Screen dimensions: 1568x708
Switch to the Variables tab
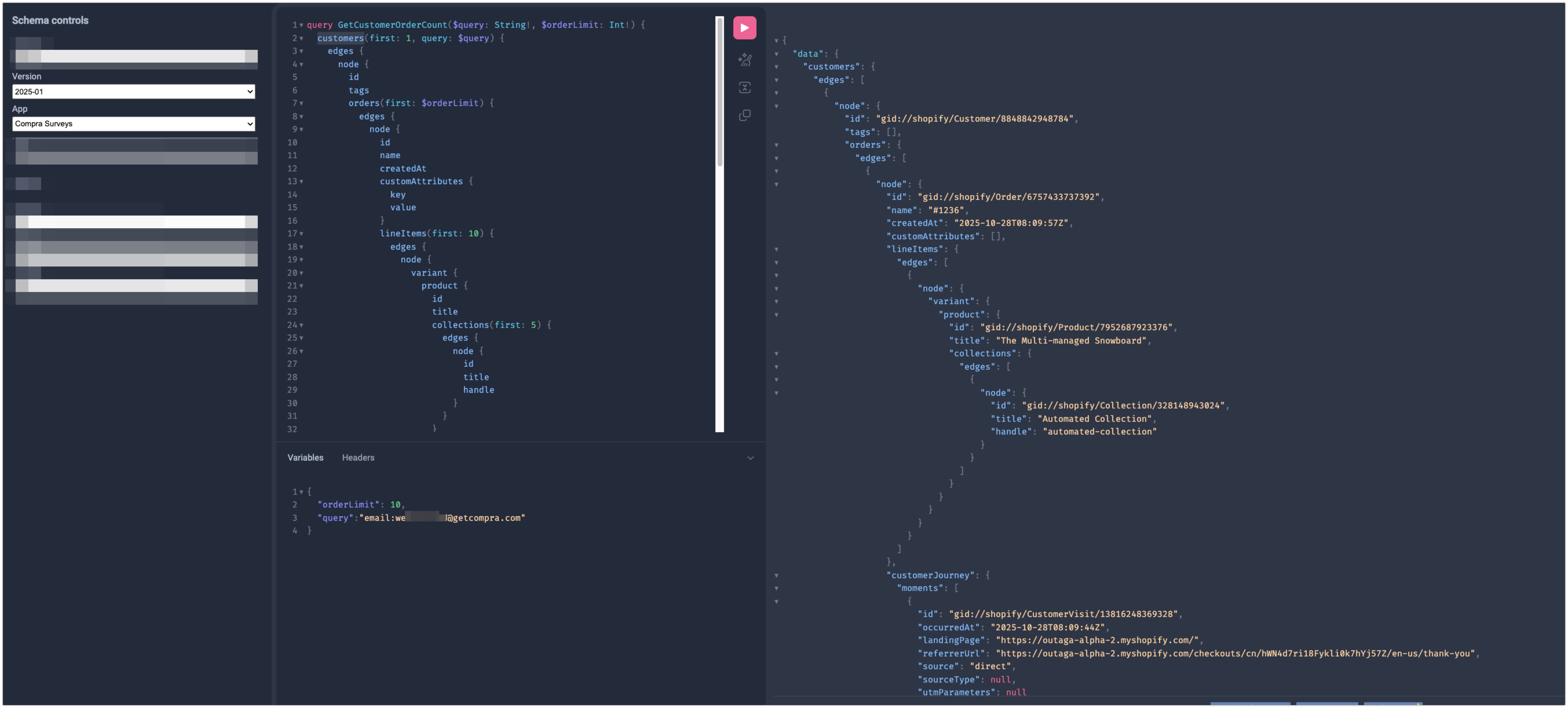click(305, 458)
